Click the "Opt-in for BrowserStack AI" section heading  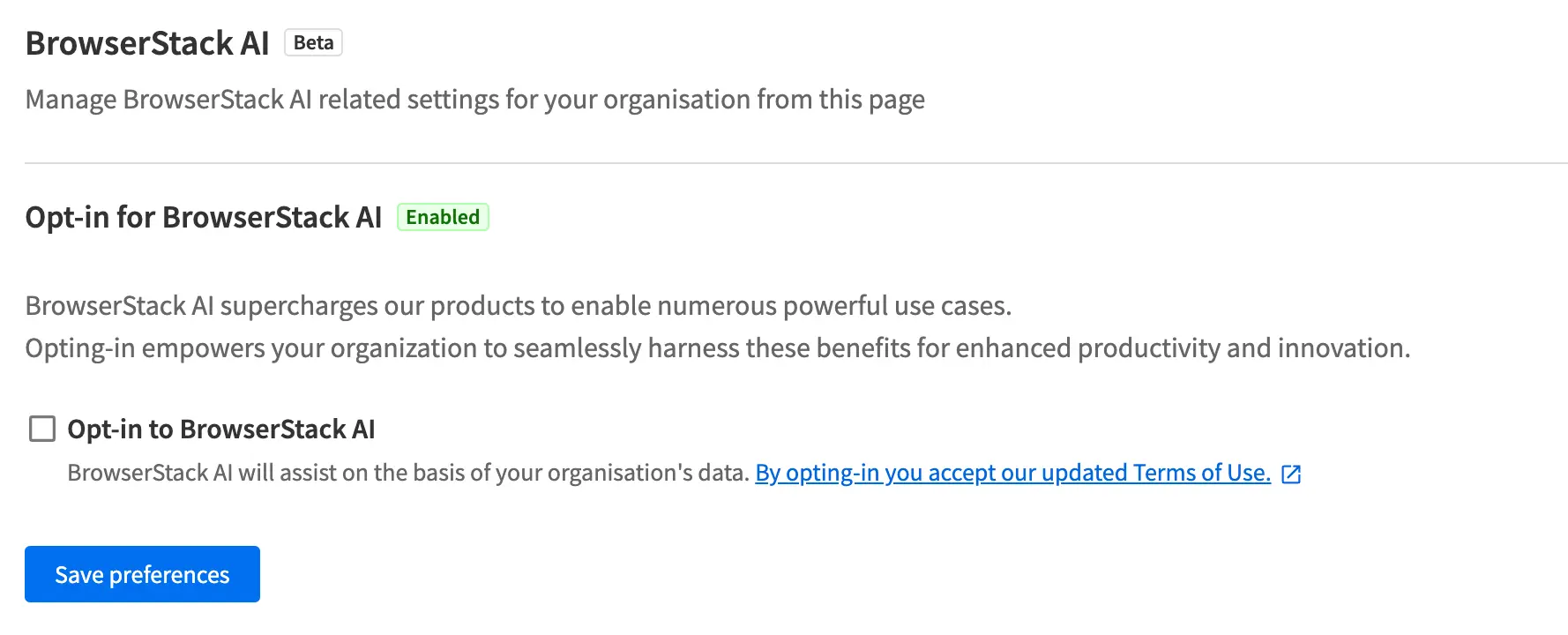[204, 217]
